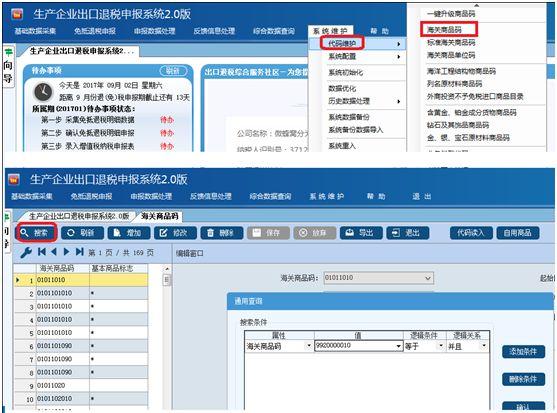Select 一键升级商品码 submenu item
Viewport: 557px width, 413px height.
[x=451, y=14]
